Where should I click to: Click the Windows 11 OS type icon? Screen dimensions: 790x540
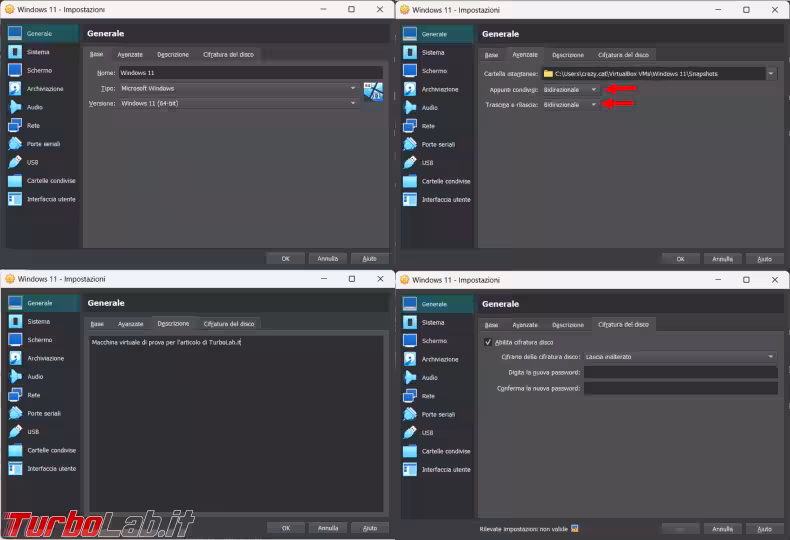tap(373, 92)
